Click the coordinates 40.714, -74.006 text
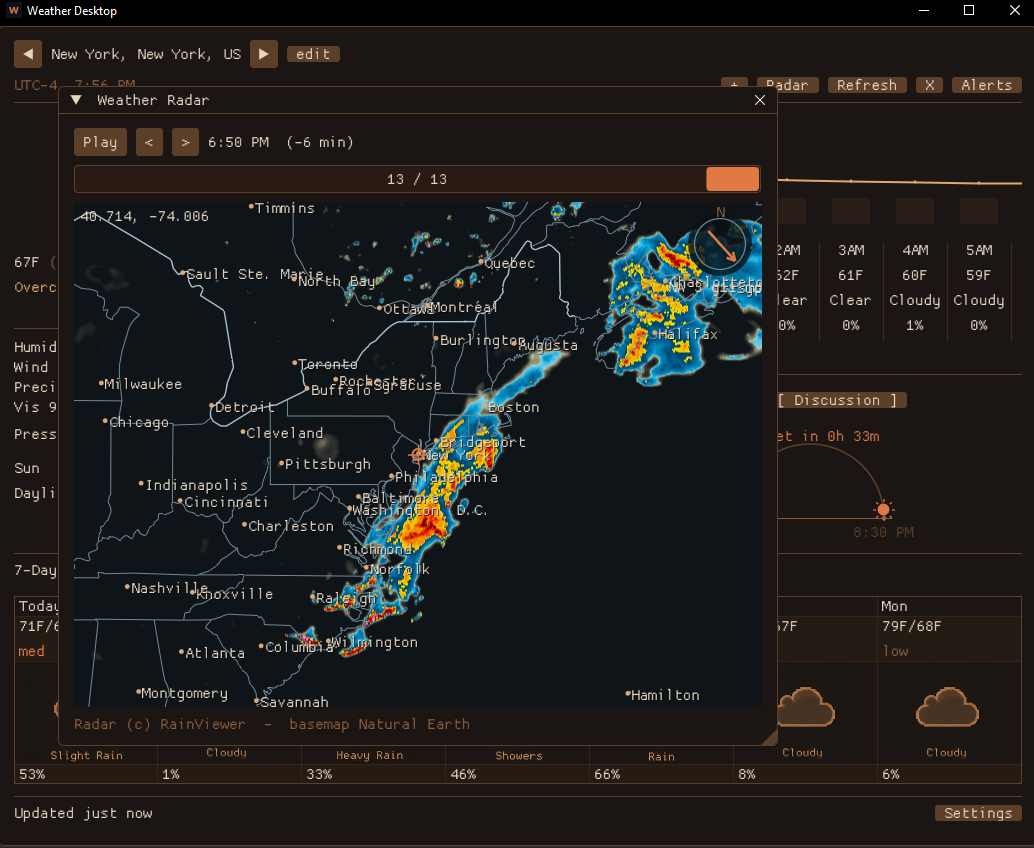Image resolution: width=1034 pixels, height=848 pixels. [144, 216]
